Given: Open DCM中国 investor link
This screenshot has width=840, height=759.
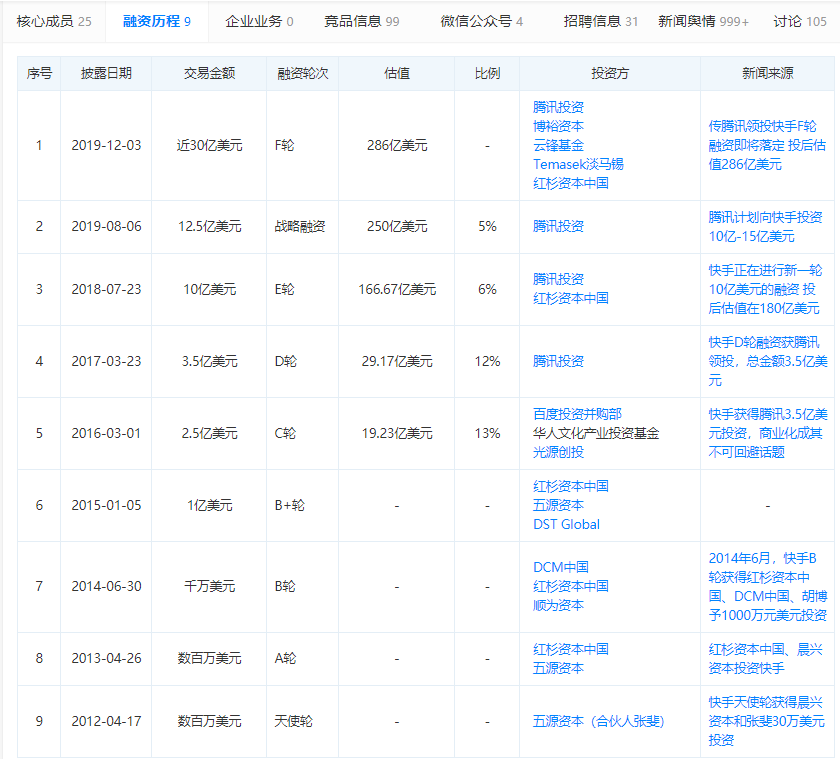Looking at the screenshot, I should click(561, 567).
